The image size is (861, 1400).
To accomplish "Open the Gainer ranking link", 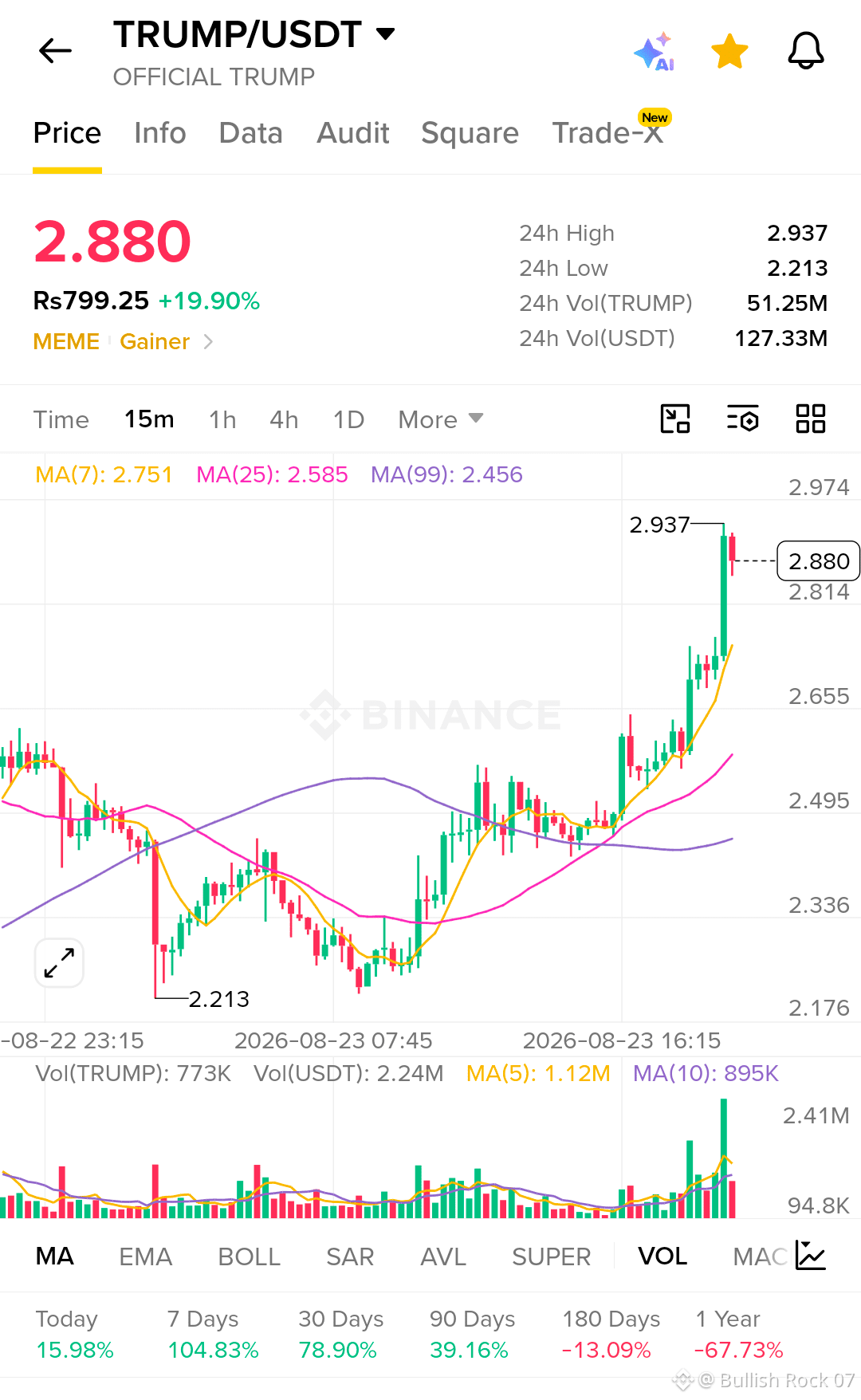I will pos(155,341).
